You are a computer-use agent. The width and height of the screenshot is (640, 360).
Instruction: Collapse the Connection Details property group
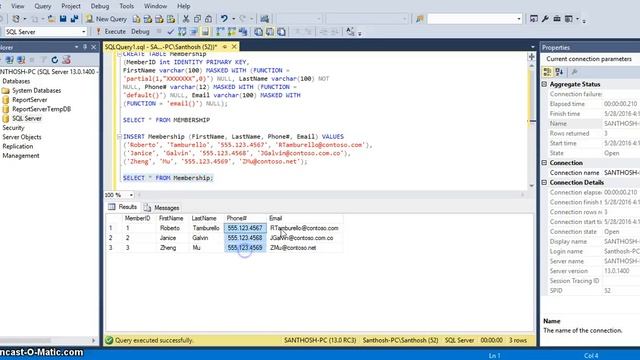click(544, 182)
